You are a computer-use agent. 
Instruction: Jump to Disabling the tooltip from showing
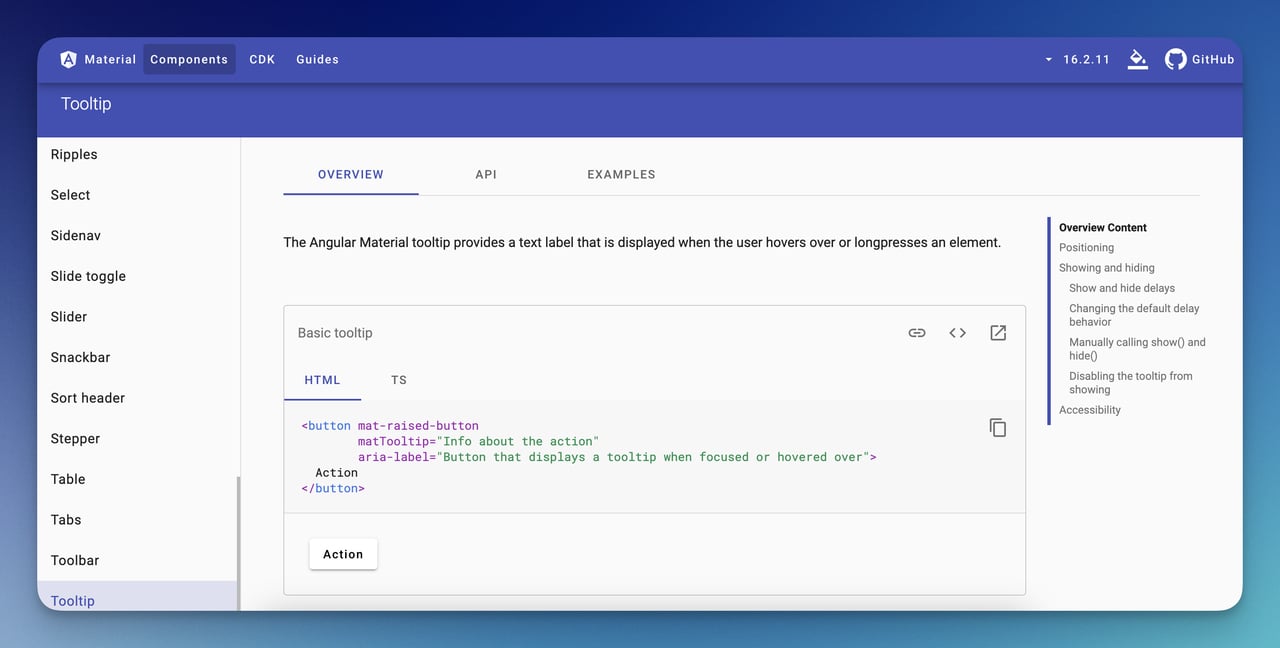pos(1131,383)
